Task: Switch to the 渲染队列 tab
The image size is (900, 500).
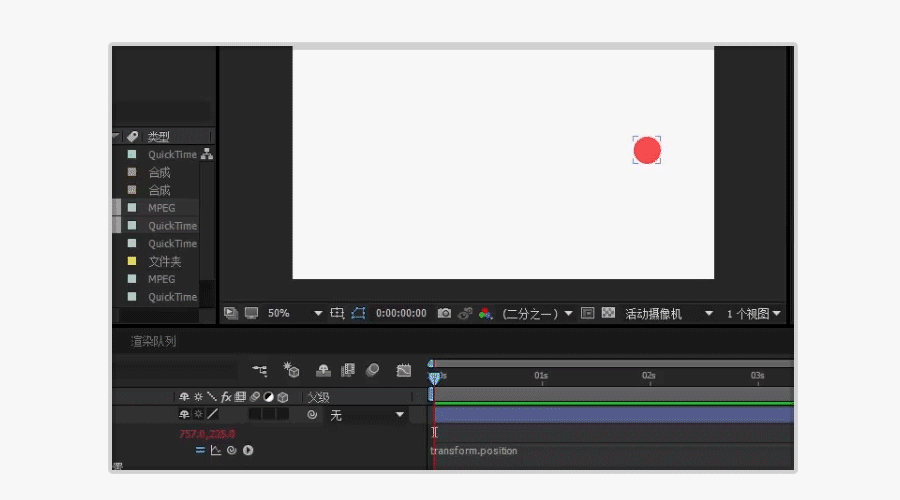Action: 153,342
